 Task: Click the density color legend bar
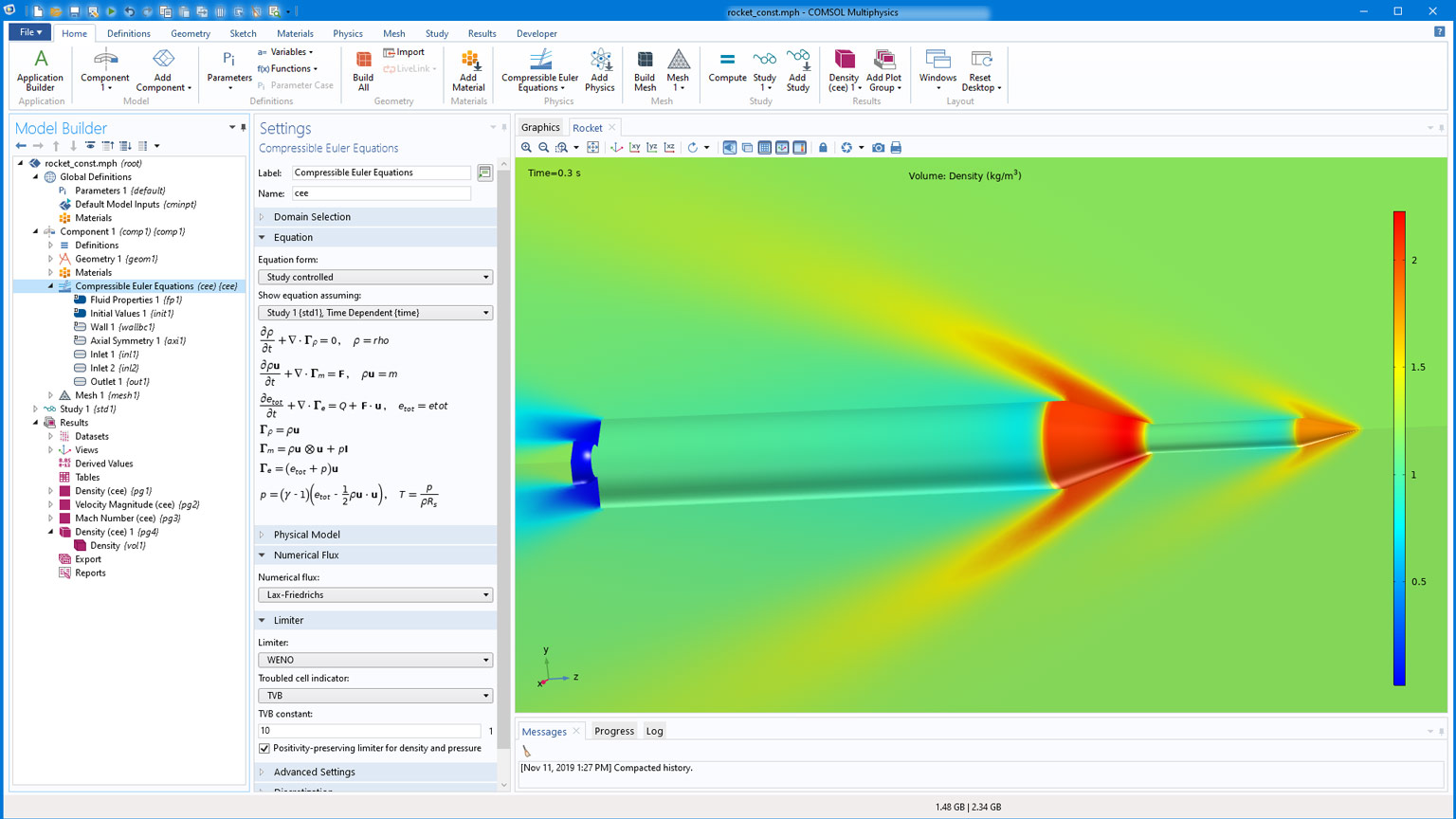pos(1399,447)
